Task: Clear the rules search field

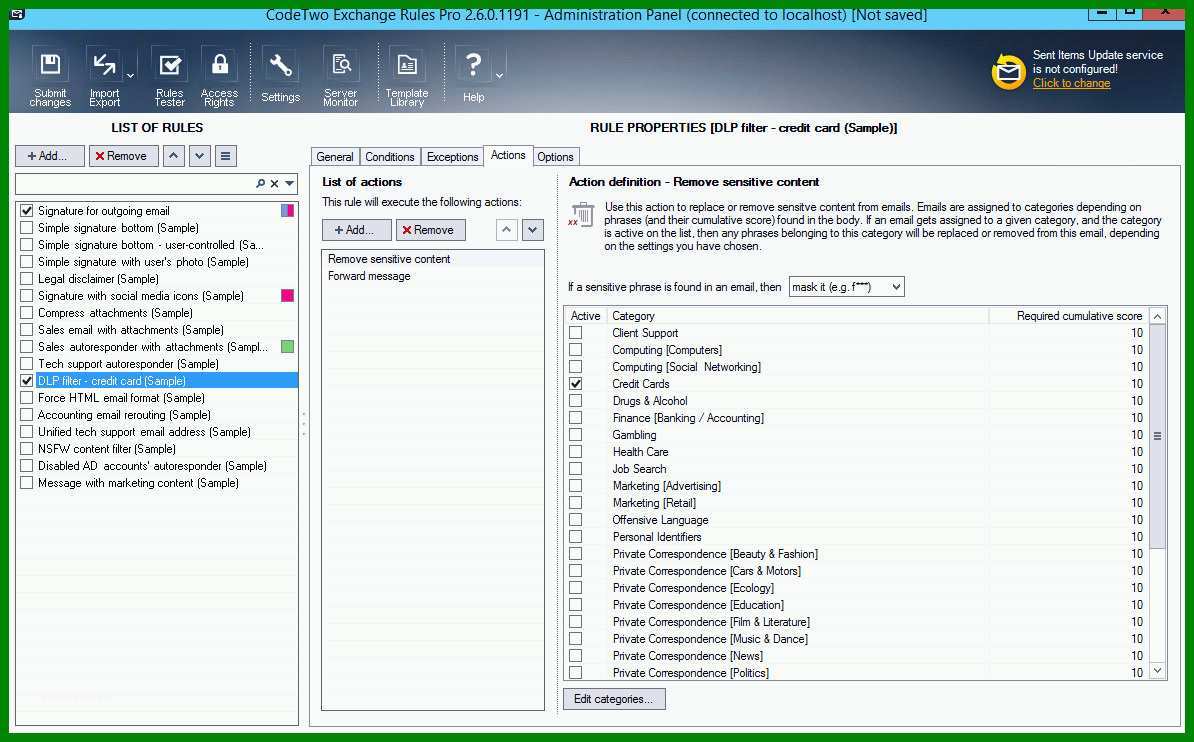Action: 275,184
